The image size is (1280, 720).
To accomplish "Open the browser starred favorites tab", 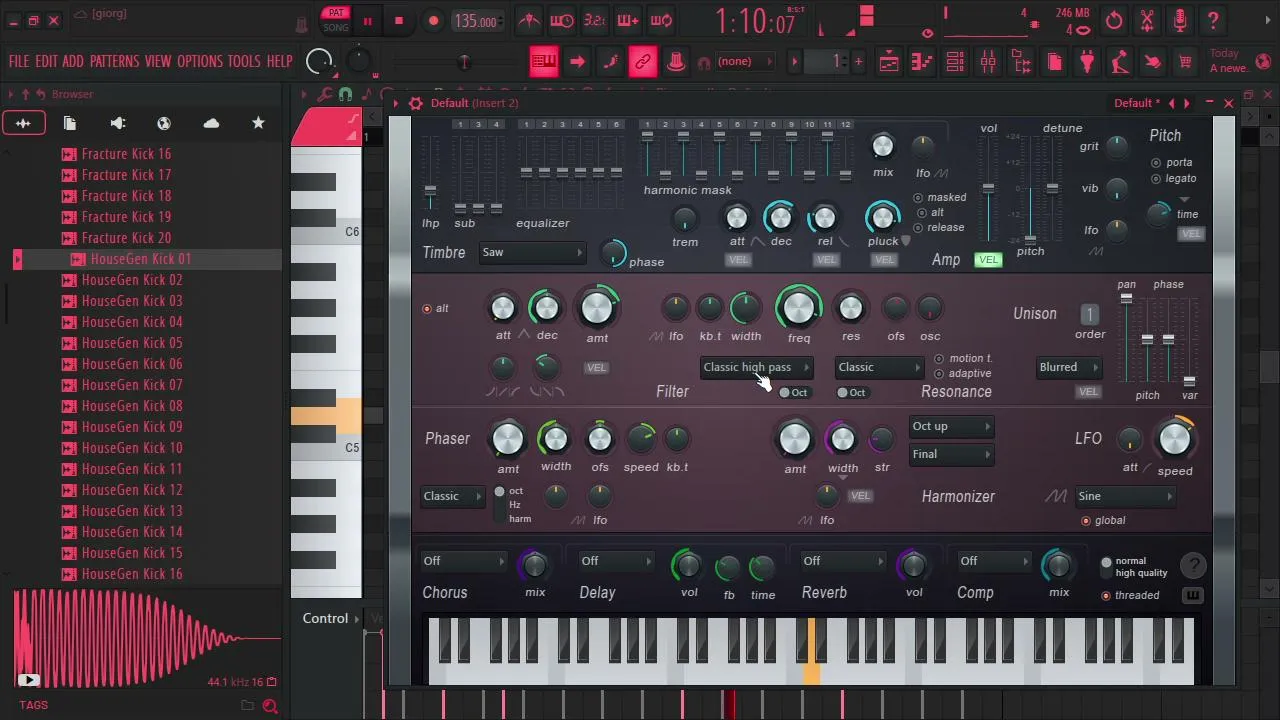I will tap(258, 123).
